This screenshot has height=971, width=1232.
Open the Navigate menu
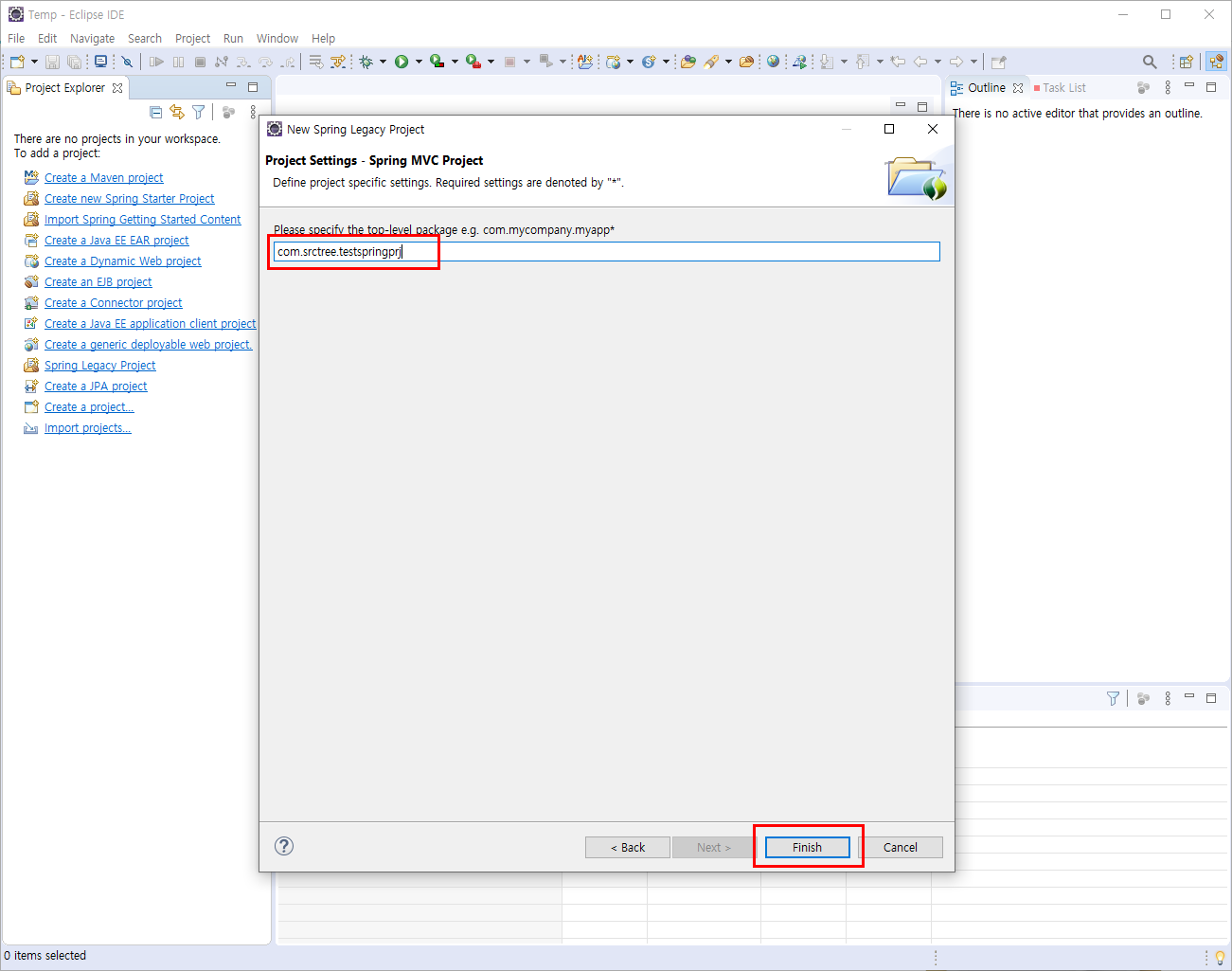point(92,38)
